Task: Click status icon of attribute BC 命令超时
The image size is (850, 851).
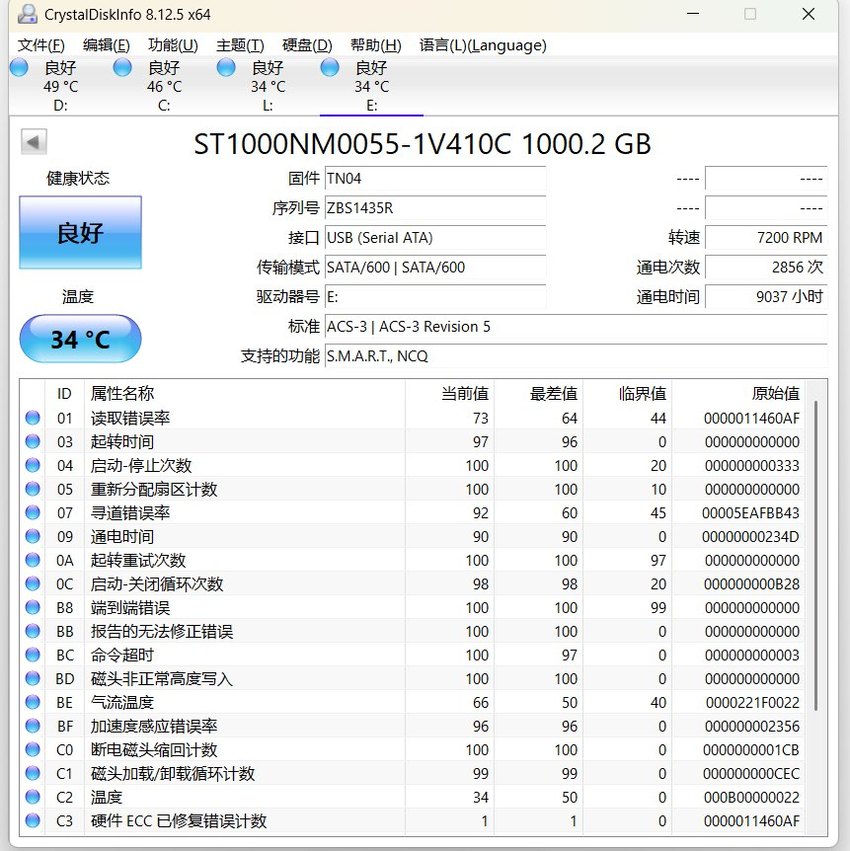Action: [x=33, y=655]
